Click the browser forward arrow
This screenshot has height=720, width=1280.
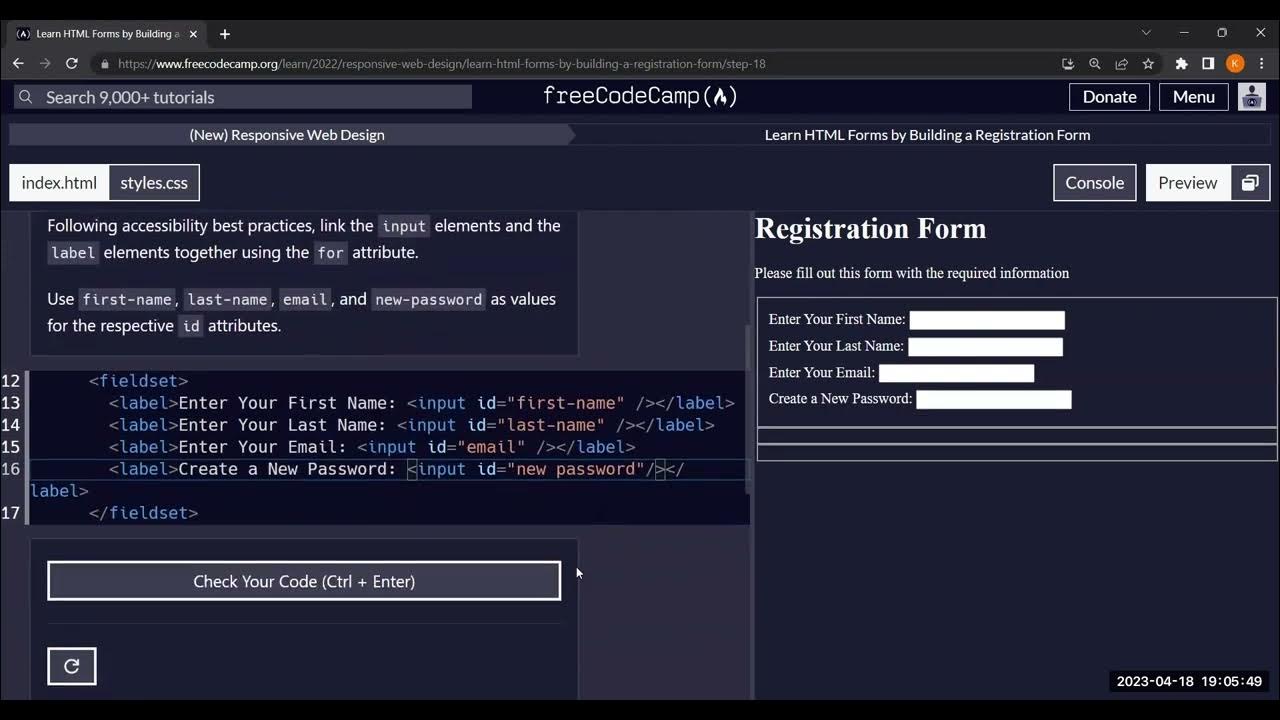click(45, 63)
